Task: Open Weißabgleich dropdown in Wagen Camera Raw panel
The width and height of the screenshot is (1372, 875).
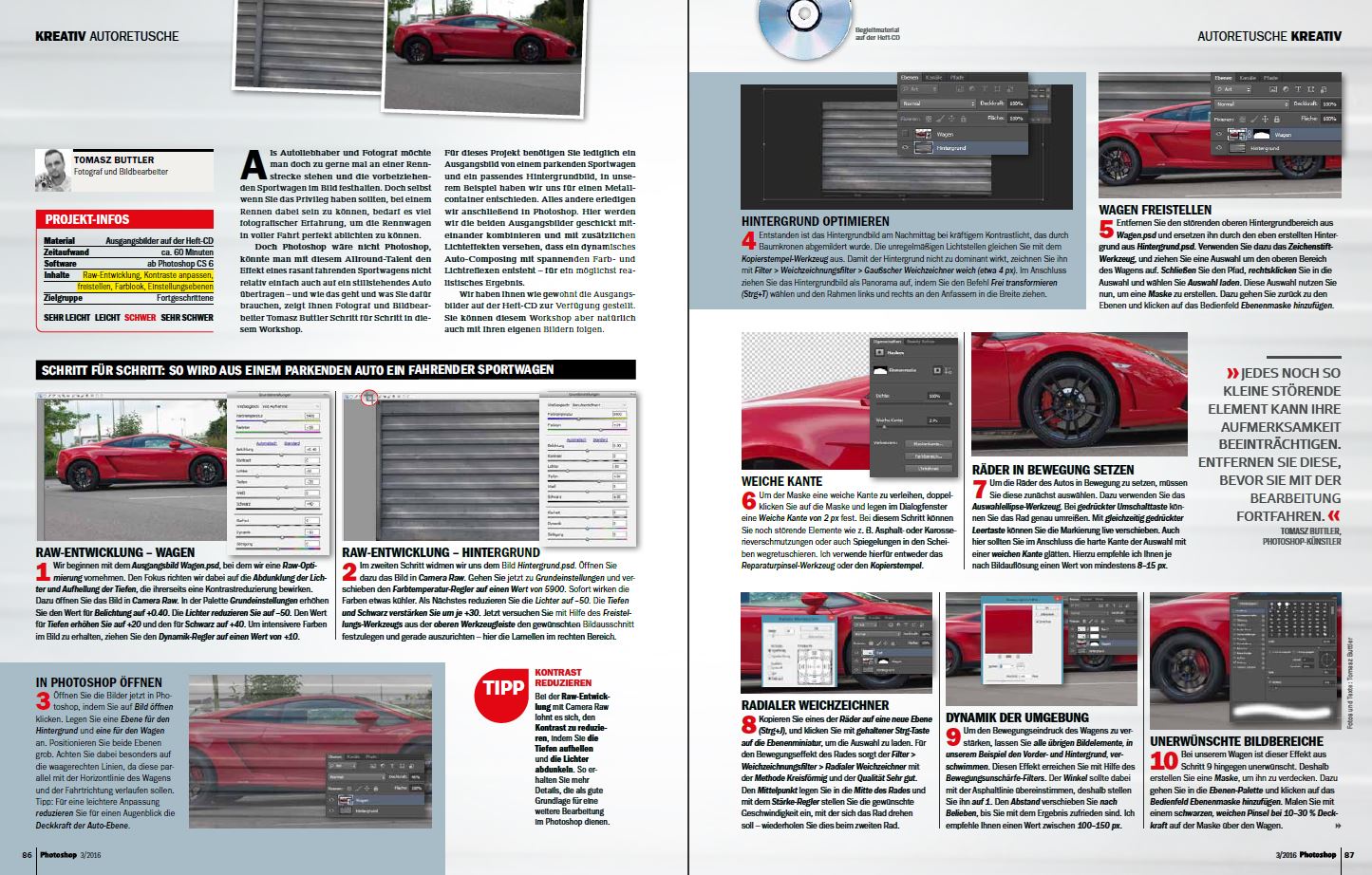Action: 291,406
